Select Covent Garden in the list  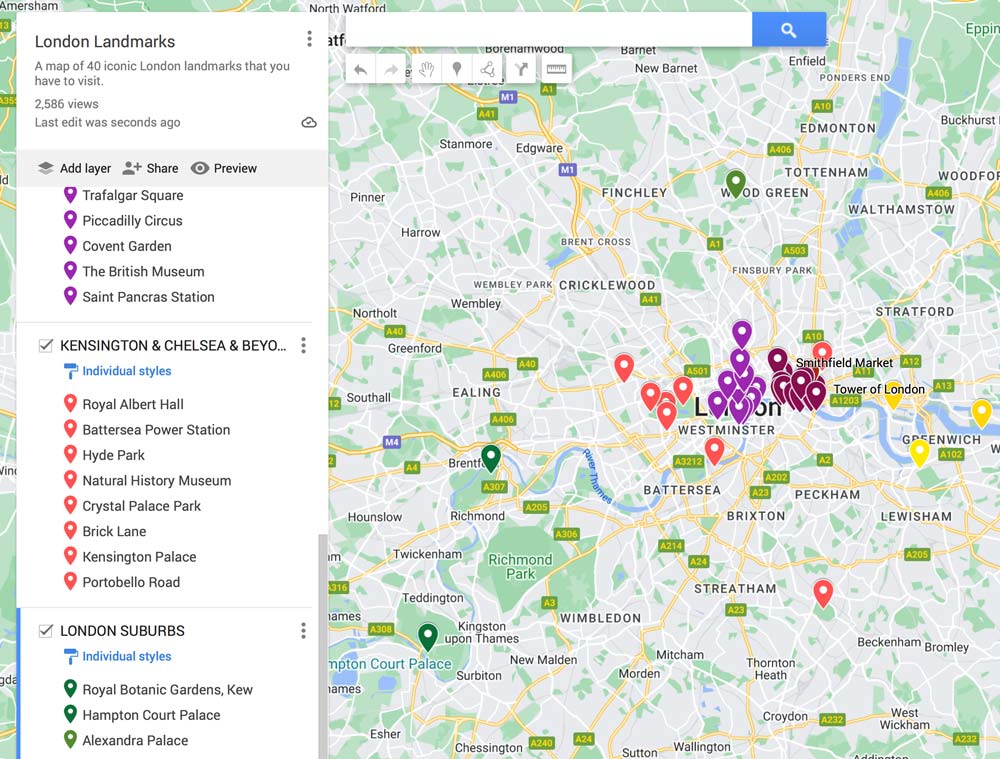coord(127,246)
